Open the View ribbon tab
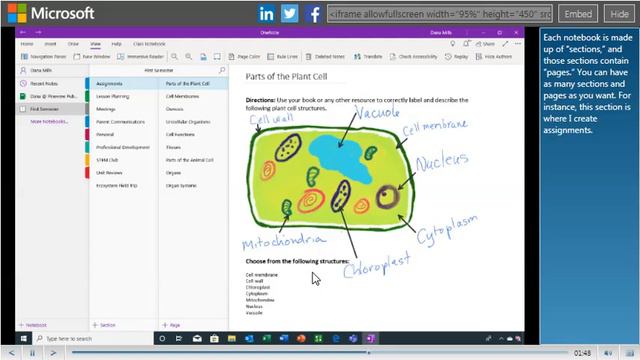 [96, 44]
